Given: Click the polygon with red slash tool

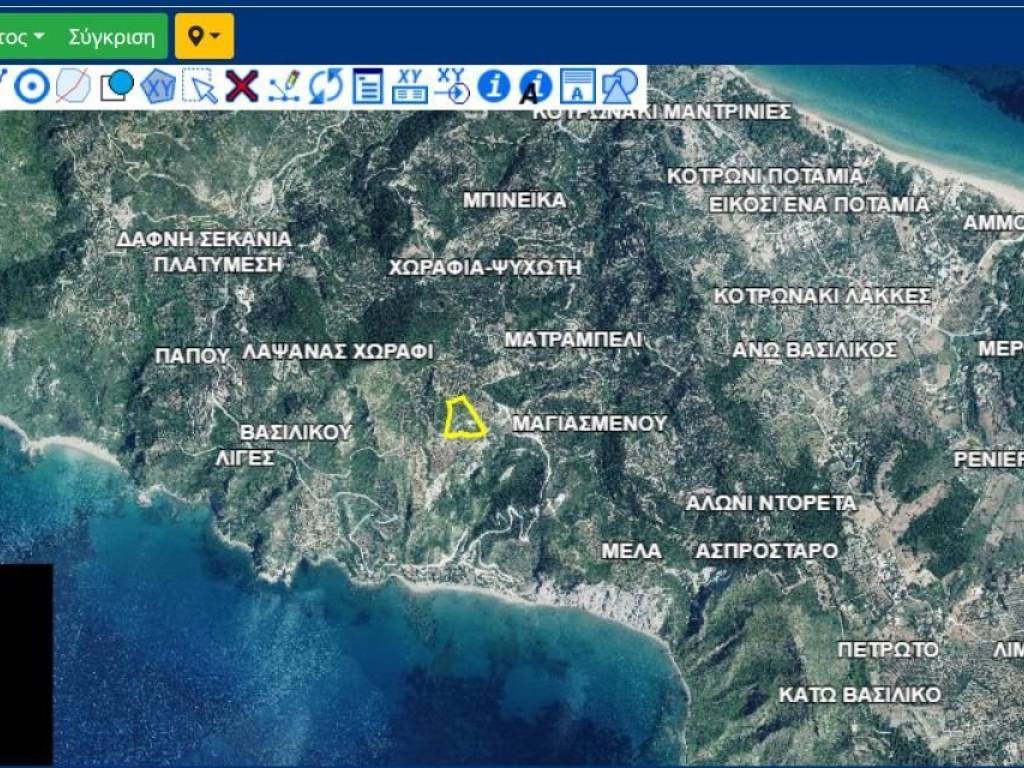Looking at the screenshot, I should 73,86.
